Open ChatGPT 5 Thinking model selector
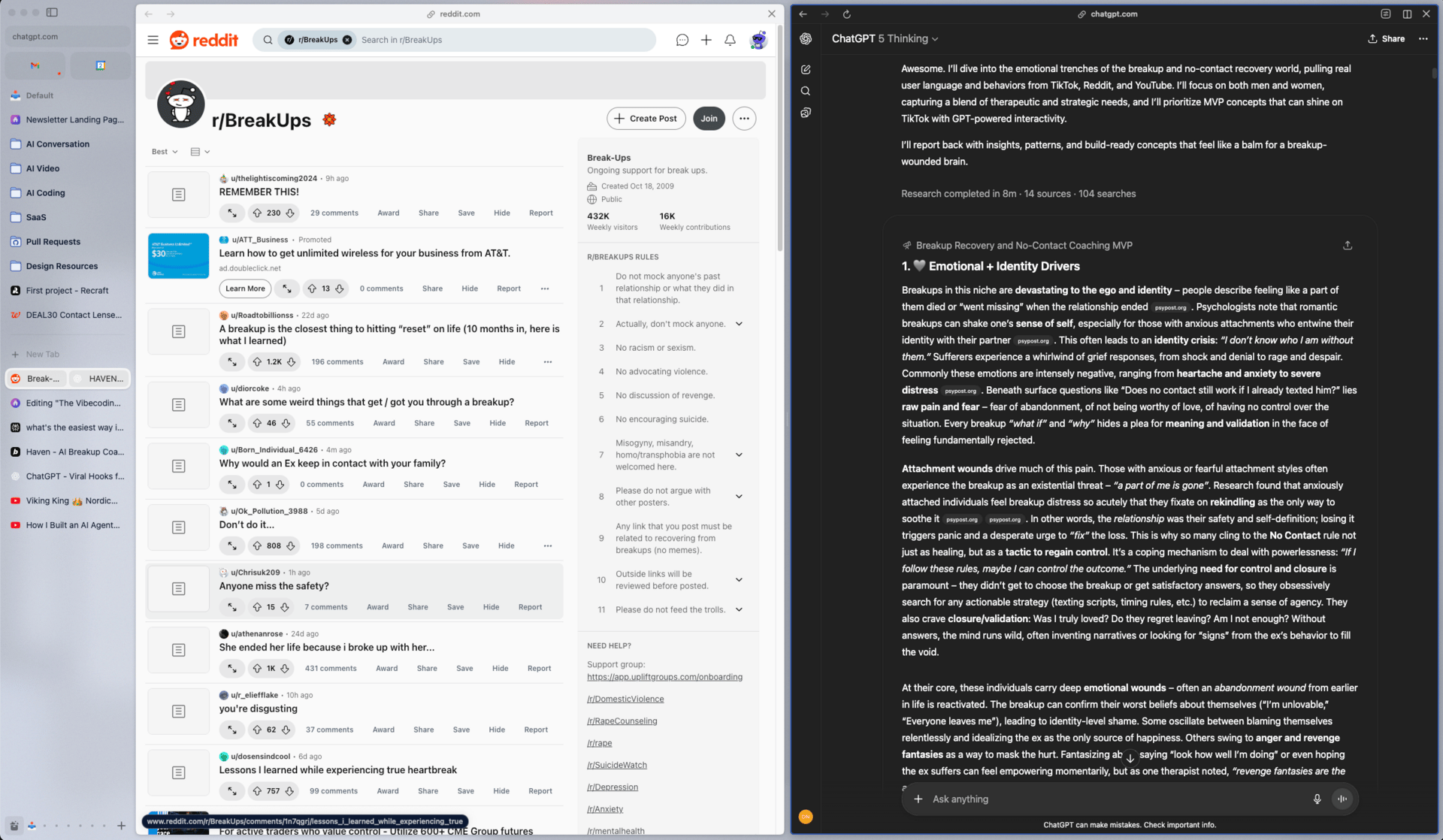Screen dimensions: 1443x840 tap(885, 39)
